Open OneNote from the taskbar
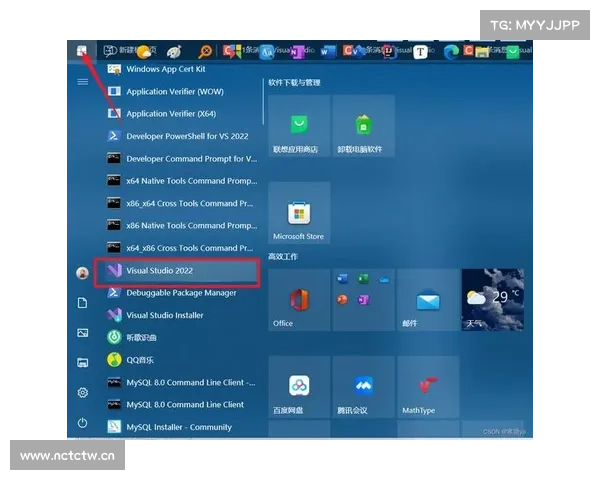600x480 pixels. click(297, 52)
